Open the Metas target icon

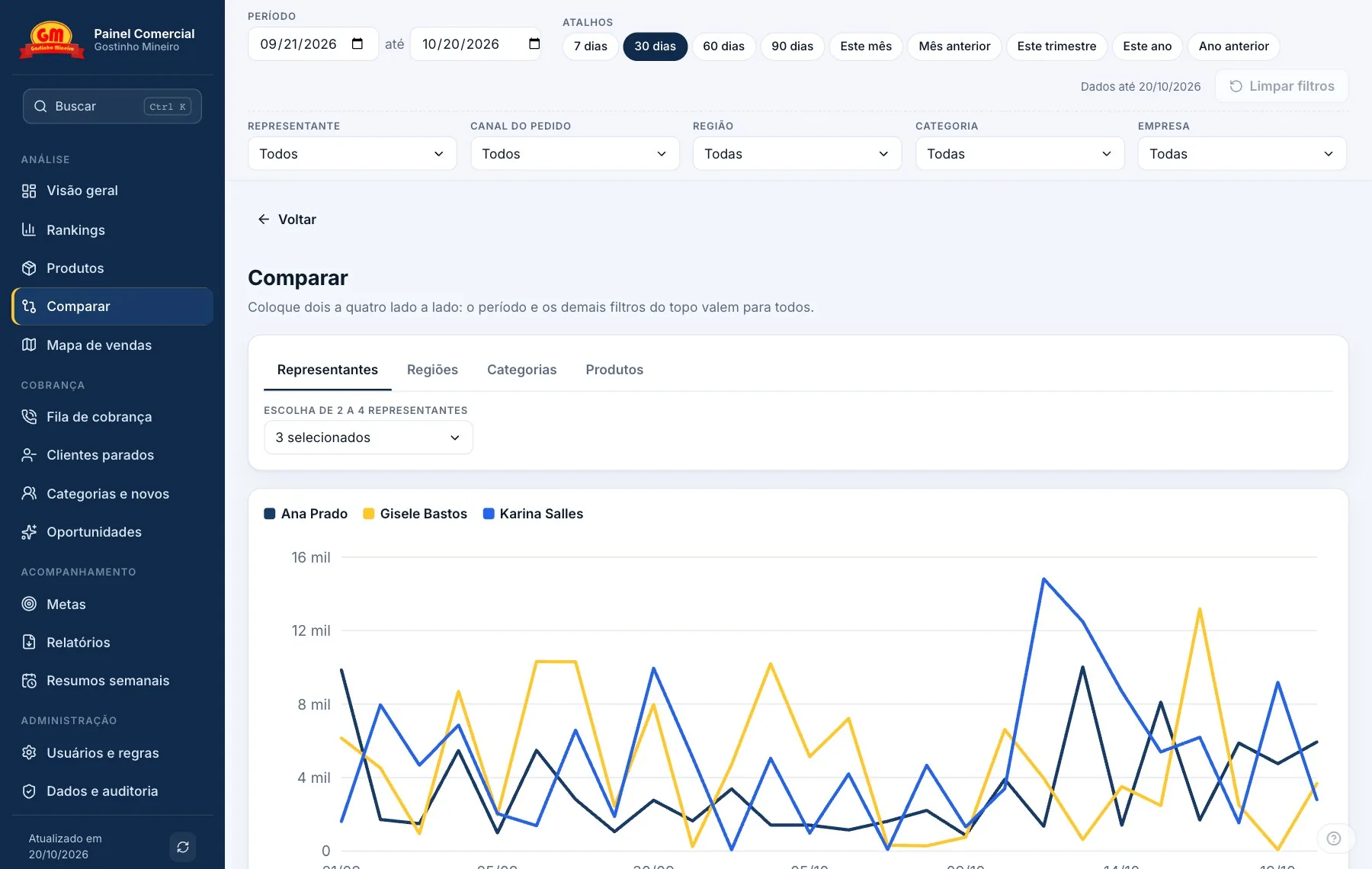pyautogui.click(x=29, y=604)
